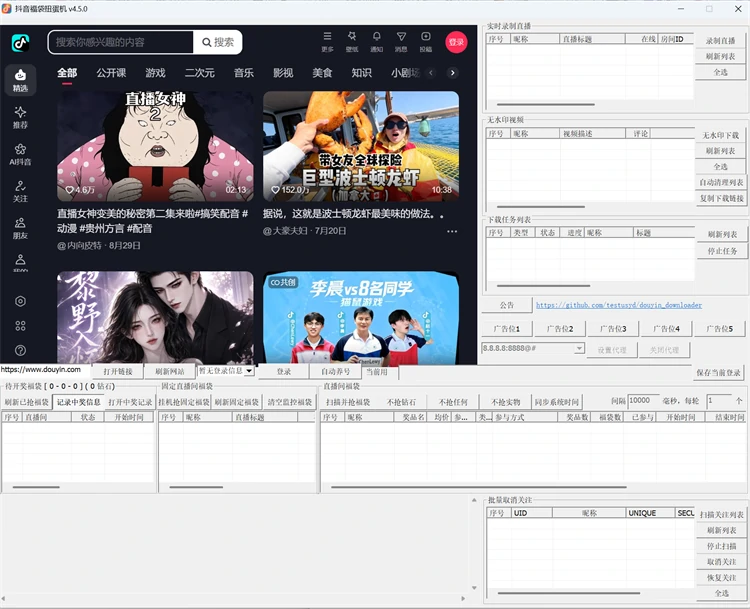The image size is (750, 609).
Task: Click the 录制直播 button
Action: pyautogui.click(x=720, y=41)
